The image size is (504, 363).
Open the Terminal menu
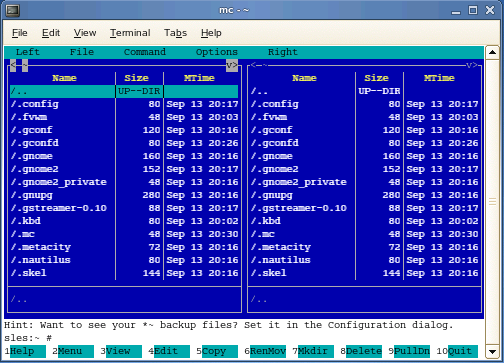[x=130, y=33]
